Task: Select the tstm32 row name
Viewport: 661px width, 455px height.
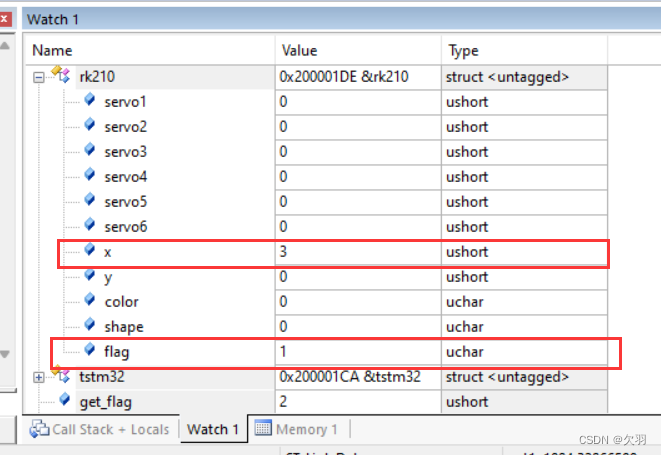Action: pyautogui.click(x=102, y=377)
